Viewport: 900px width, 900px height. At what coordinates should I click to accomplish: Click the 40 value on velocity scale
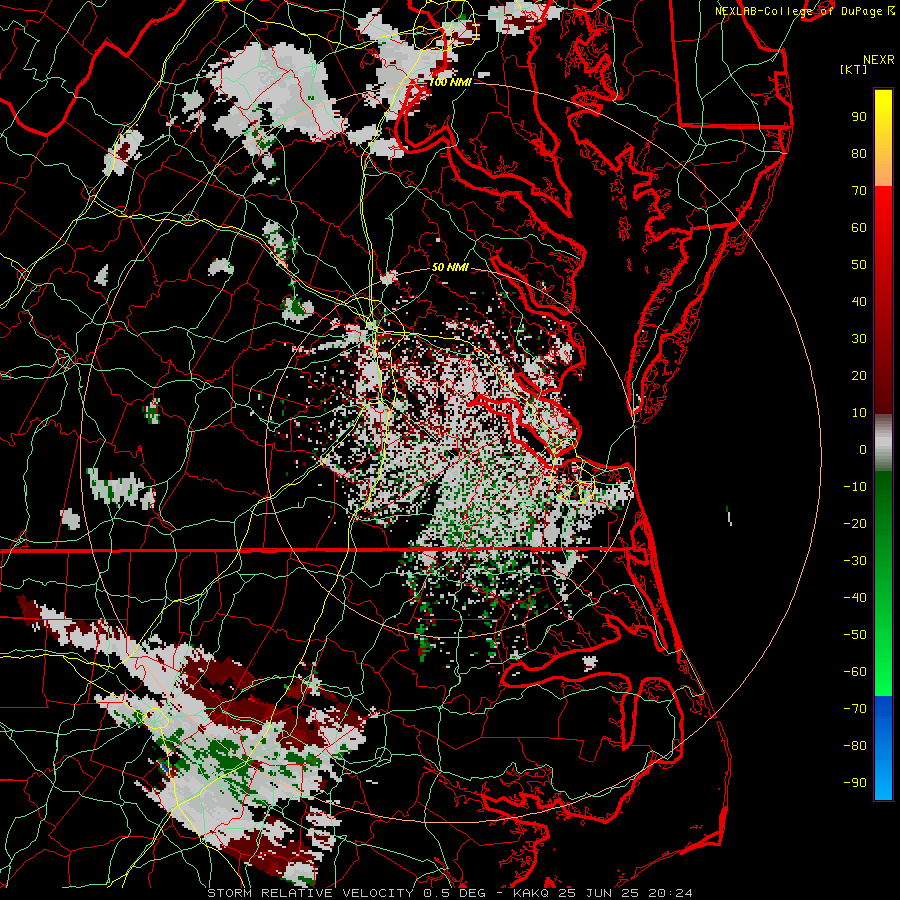pyautogui.click(x=859, y=301)
